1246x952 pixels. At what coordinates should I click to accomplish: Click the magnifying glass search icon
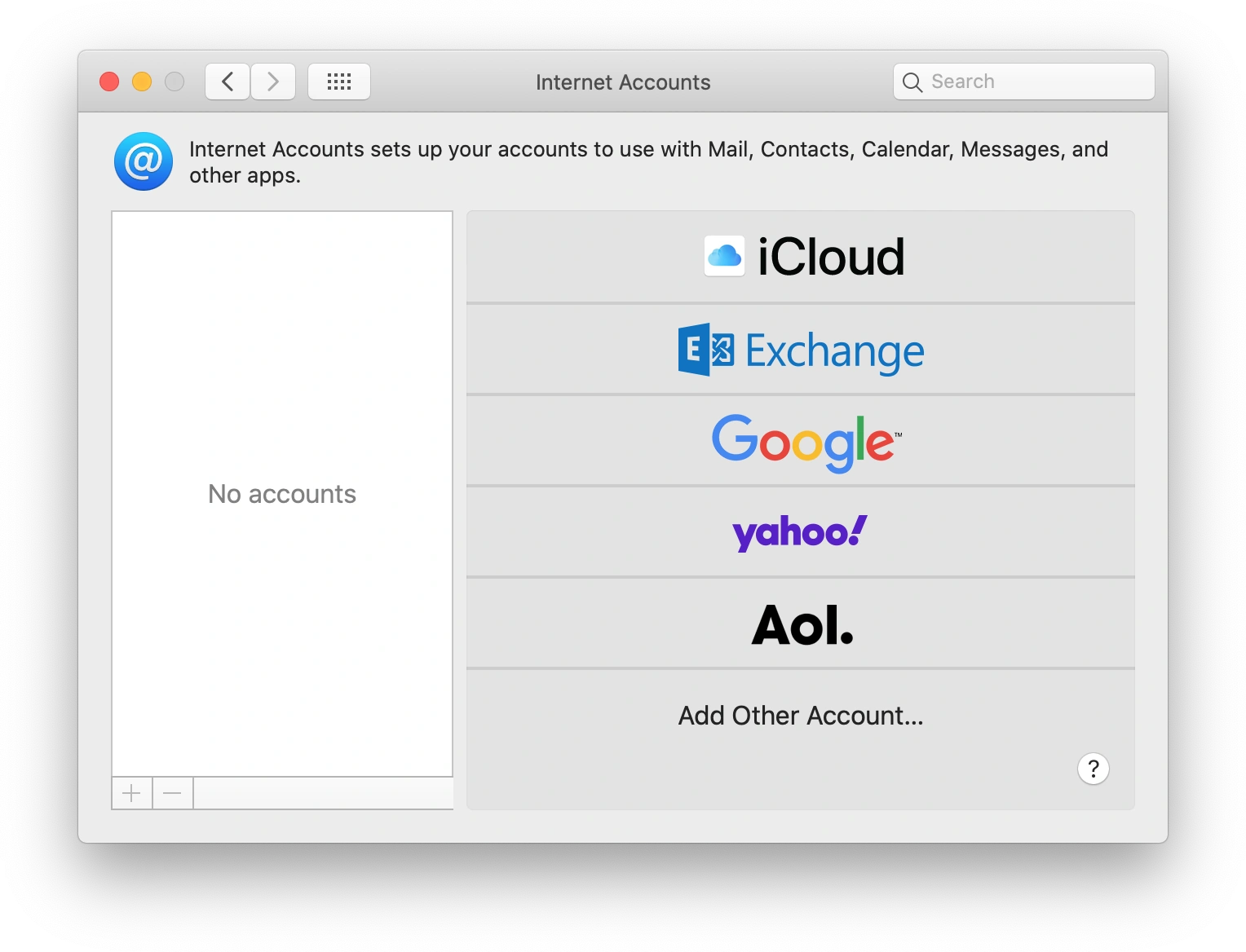point(912,82)
